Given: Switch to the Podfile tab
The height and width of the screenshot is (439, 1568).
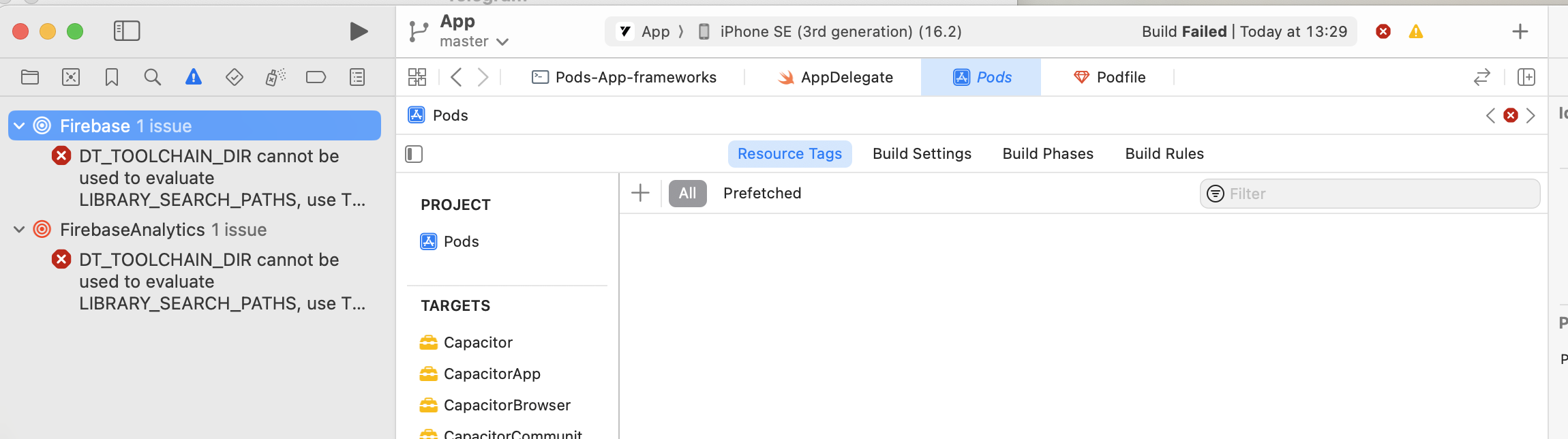Looking at the screenshot, I should pos(1110,77).
